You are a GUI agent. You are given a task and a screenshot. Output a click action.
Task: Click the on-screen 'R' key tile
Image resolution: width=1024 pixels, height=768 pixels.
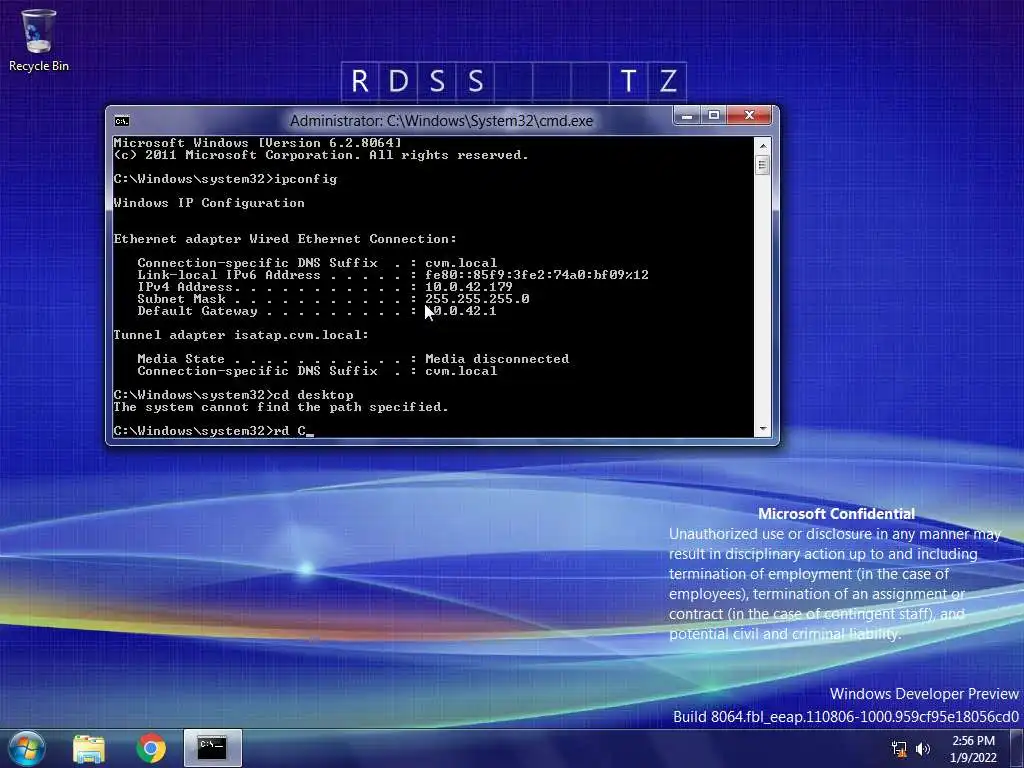[360, 82]
